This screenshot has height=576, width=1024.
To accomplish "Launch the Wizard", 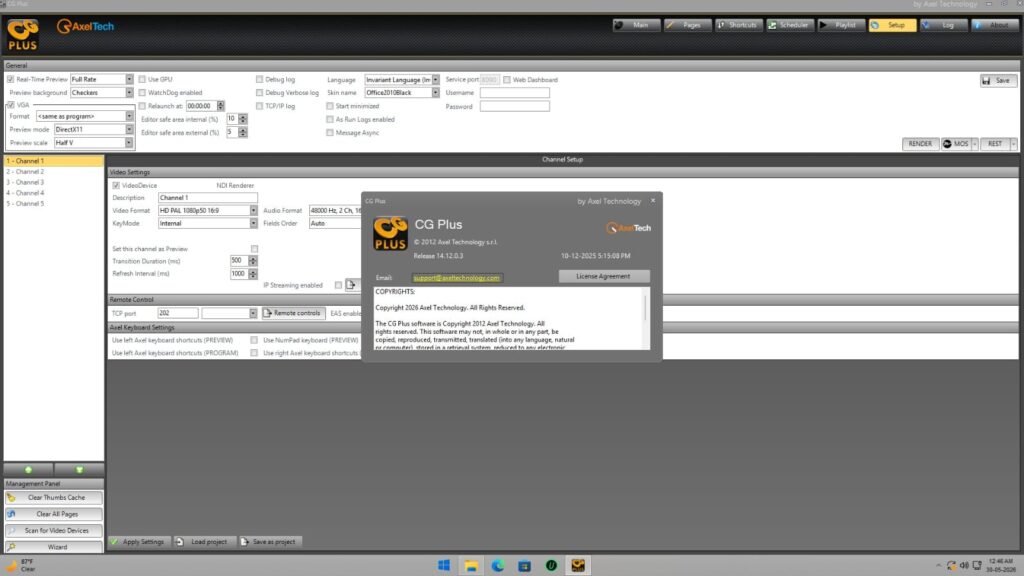I will pos(54,547).
